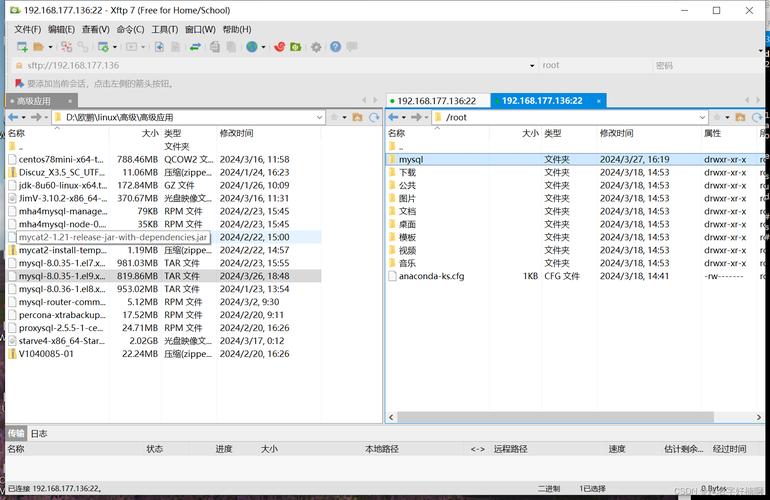Image resolution: width=770 pixels, height=500 pixels.
Task: Refresh the remote /root pane
Action: pyautogui.click(x=757, y=117)
